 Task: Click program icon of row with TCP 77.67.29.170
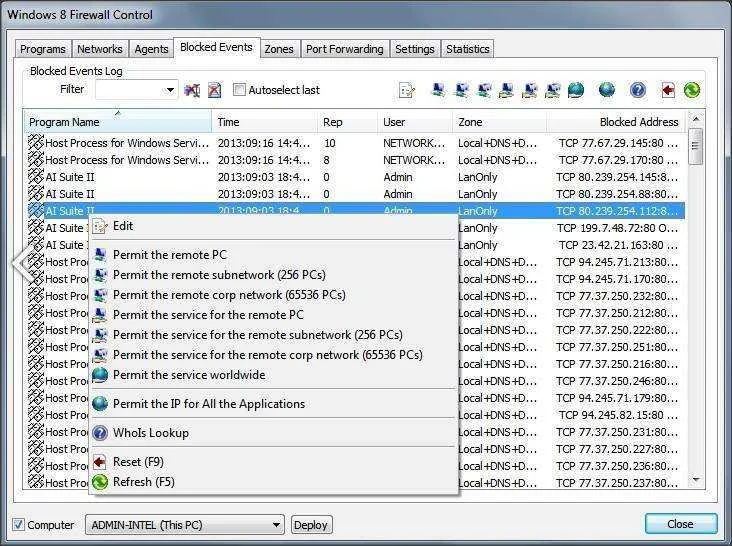click(36, 160)
